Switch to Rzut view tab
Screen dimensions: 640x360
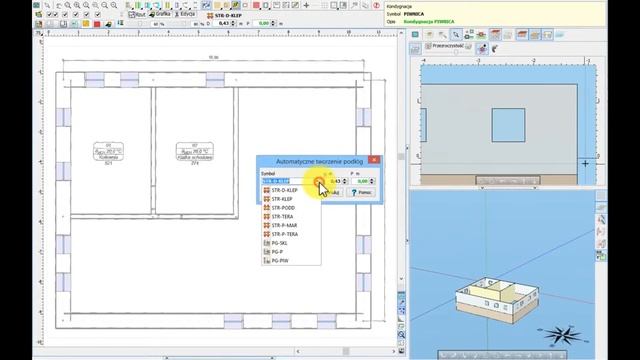tap(137, 14)
